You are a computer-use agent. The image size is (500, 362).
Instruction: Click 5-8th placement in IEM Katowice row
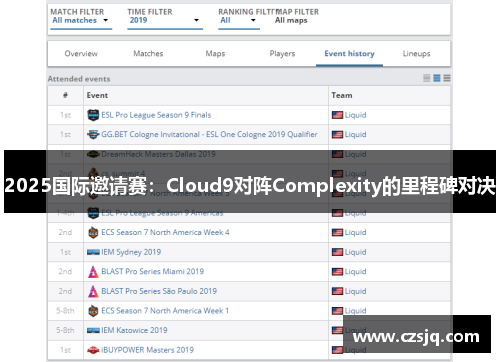pos(65,330)
